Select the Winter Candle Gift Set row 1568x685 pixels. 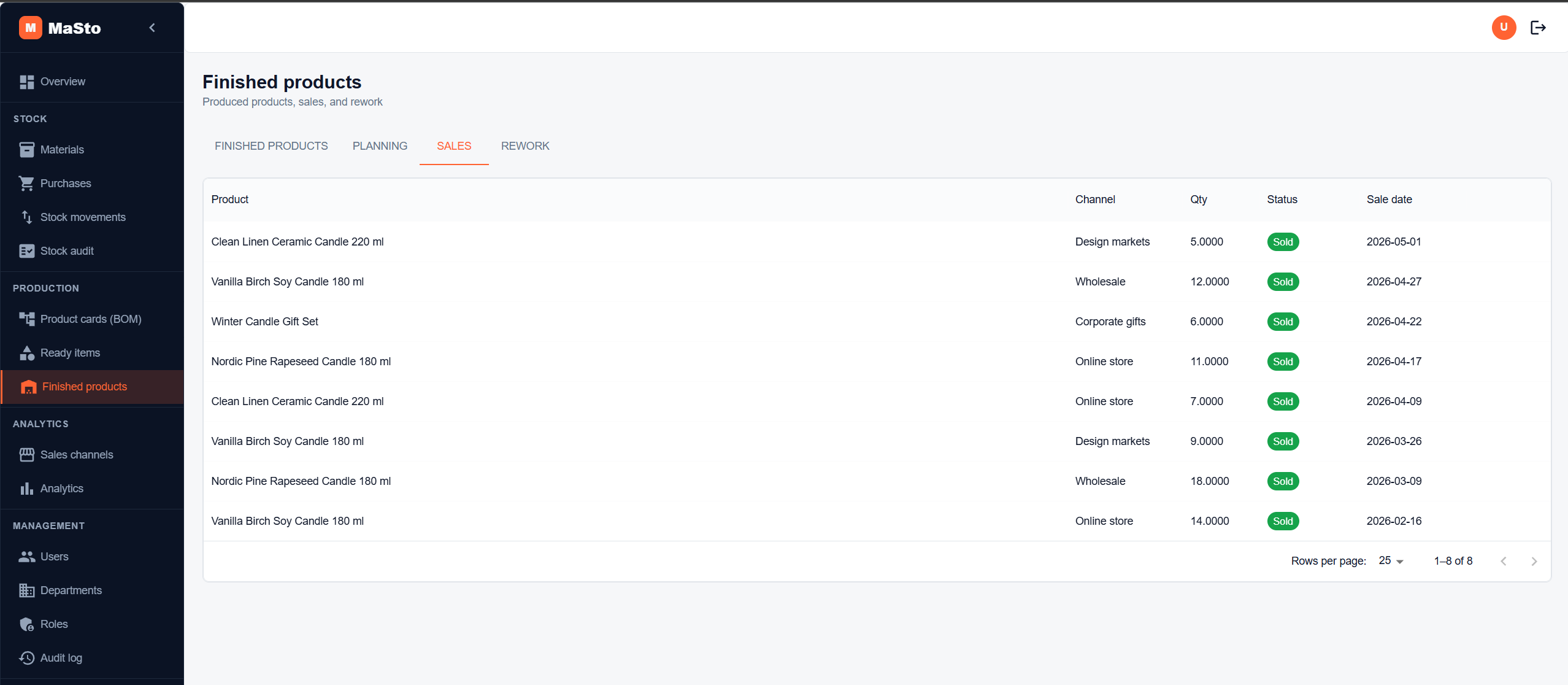click(x=877, y=322)
